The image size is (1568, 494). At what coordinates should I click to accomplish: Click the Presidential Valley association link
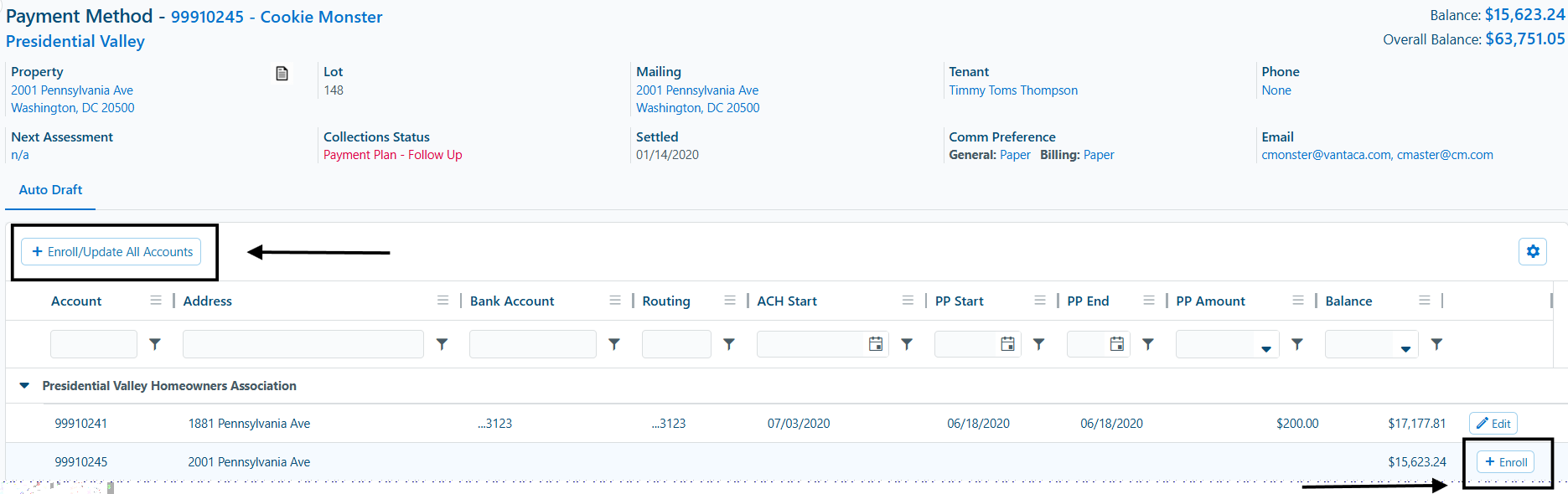[x=75, y=41]
